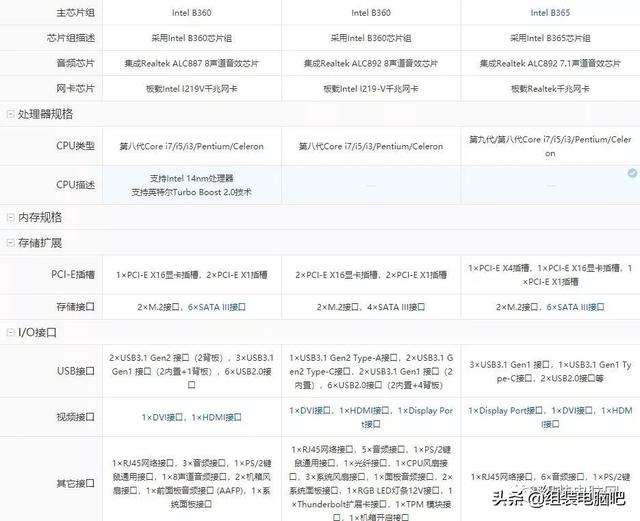The width and height of the screenshot is (640, 521).
Task: Collapse the I/O接口 section
Action: 11,333
